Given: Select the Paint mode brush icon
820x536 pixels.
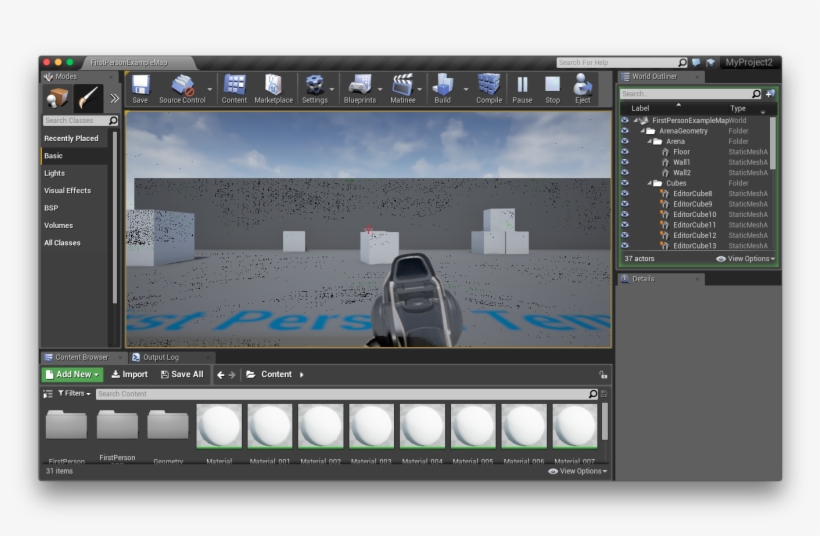Looking at the screenshot, I should coord(88,97).
